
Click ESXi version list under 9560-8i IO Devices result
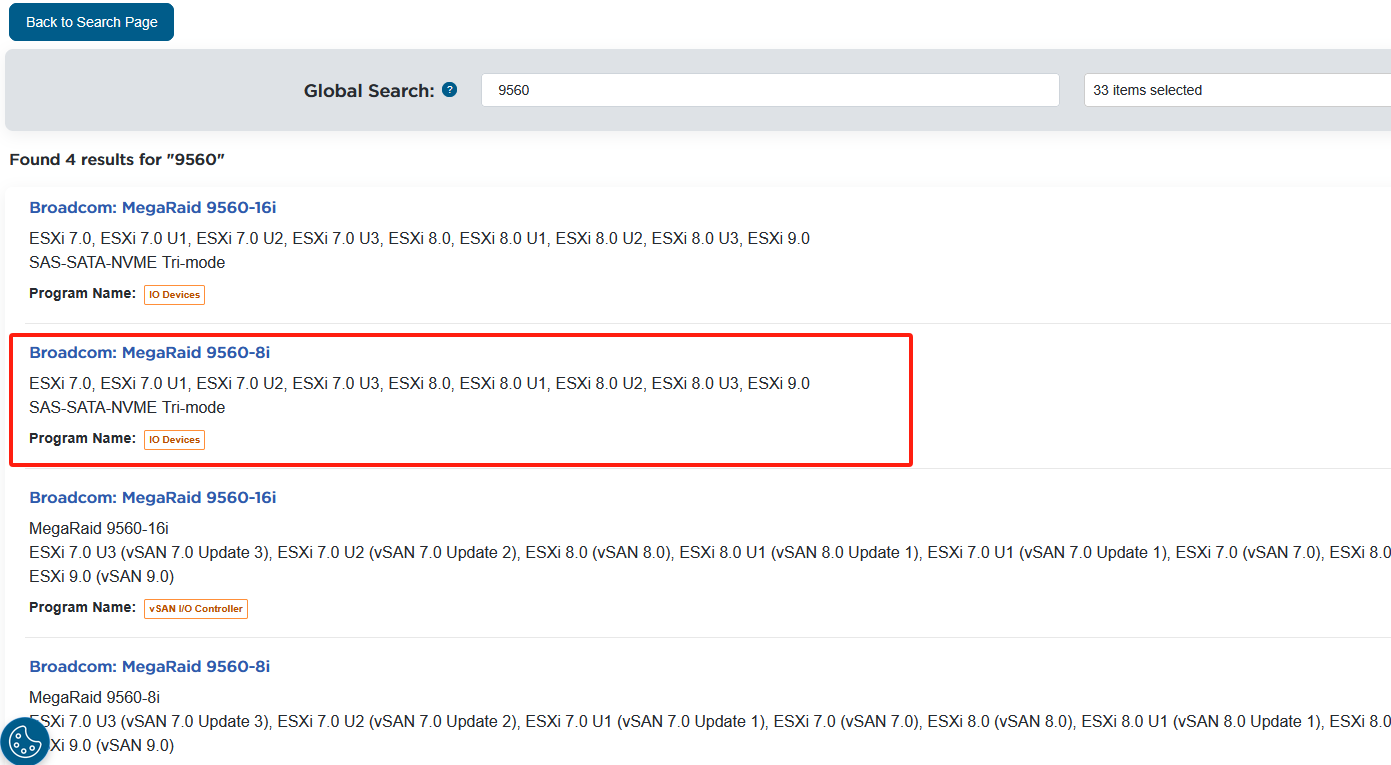419,384
